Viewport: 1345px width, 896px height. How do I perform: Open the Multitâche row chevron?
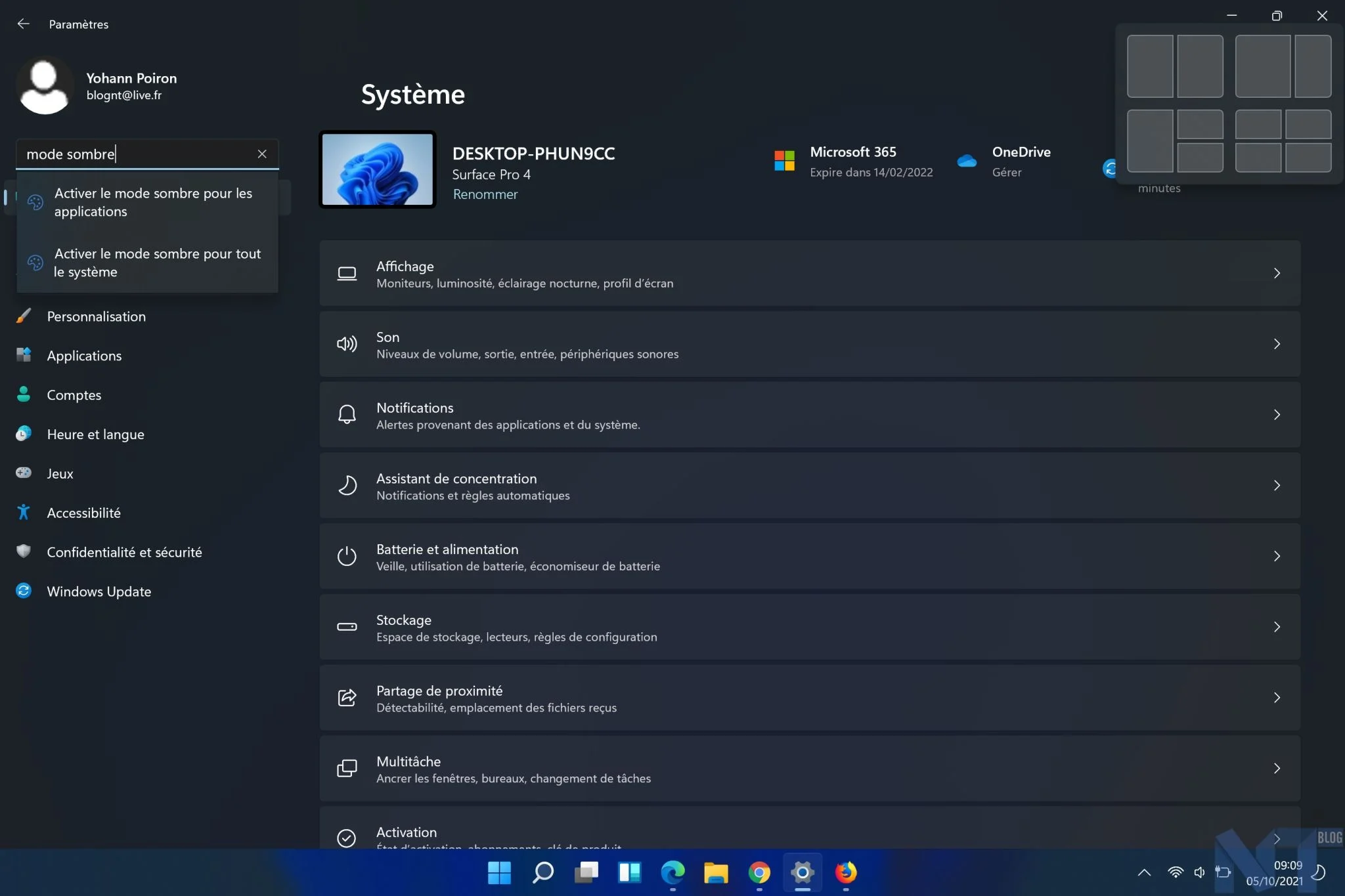[x=1277, y=769]
